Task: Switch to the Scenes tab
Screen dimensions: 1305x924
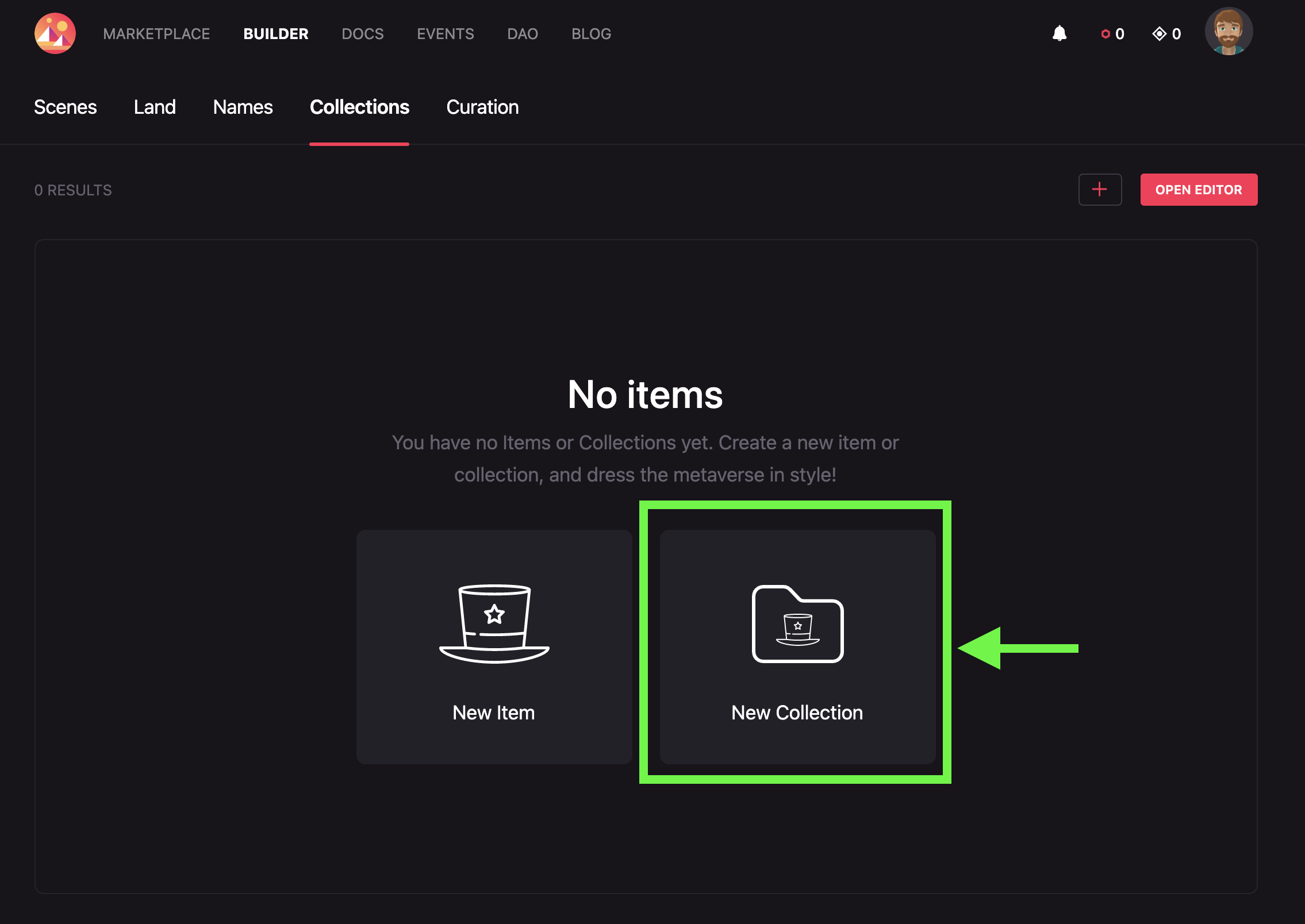Action: pyautogui.click(x=66, y=107)
